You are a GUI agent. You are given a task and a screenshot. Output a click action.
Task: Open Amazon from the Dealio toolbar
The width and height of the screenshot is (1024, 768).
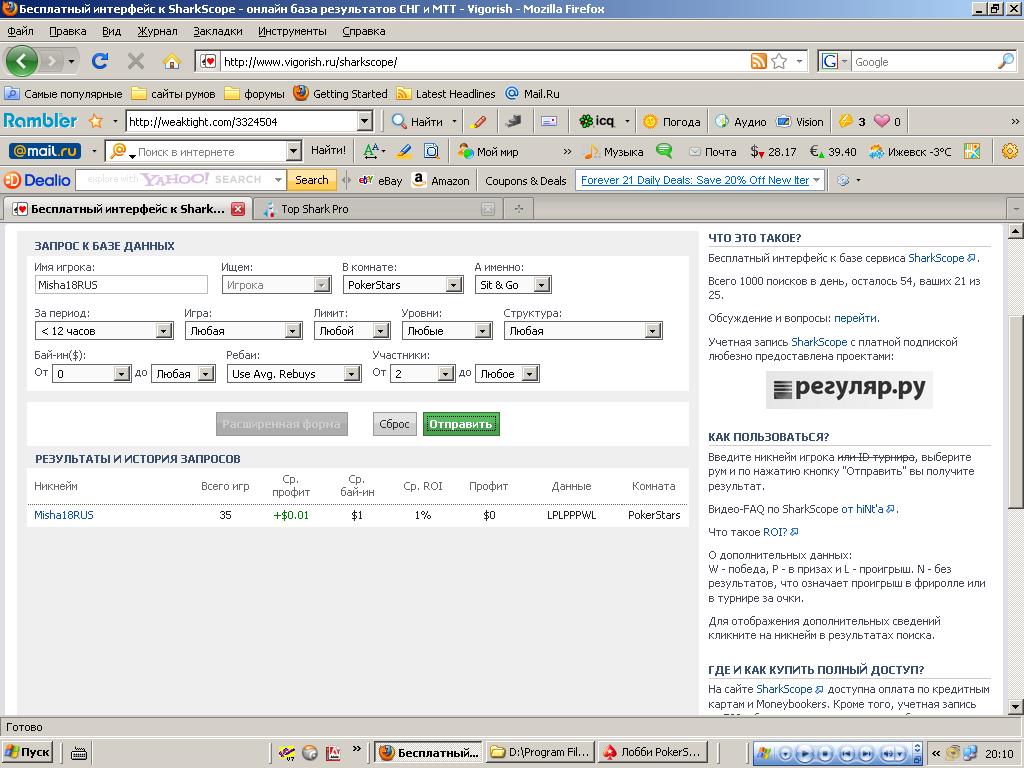(440, 181)
